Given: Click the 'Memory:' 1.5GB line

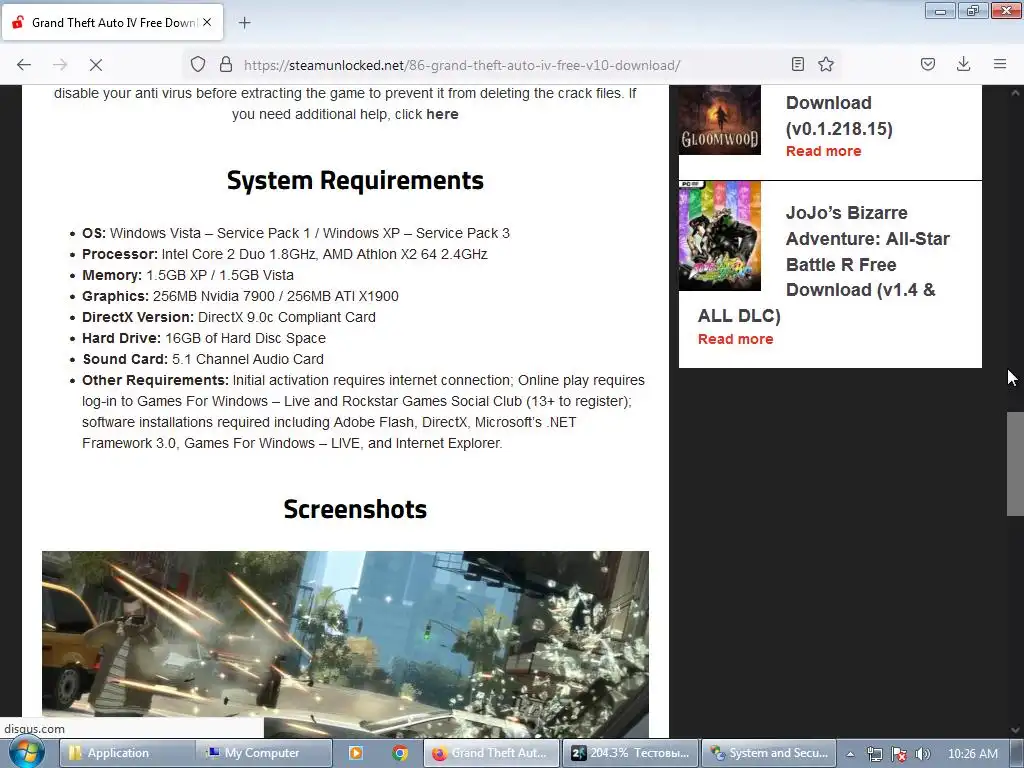Looking at the screenshot, I should tap(188, 276).
